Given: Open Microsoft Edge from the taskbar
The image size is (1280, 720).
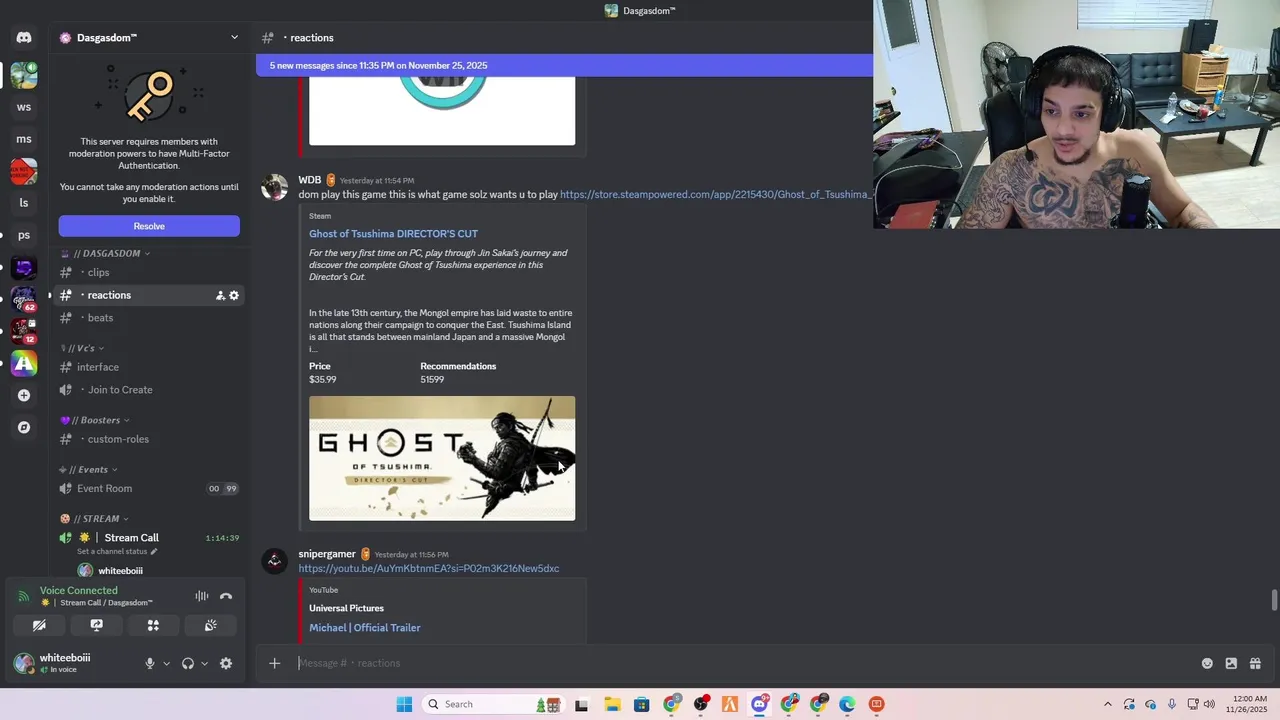Looking at the screenshot, I should pos(847,704).
